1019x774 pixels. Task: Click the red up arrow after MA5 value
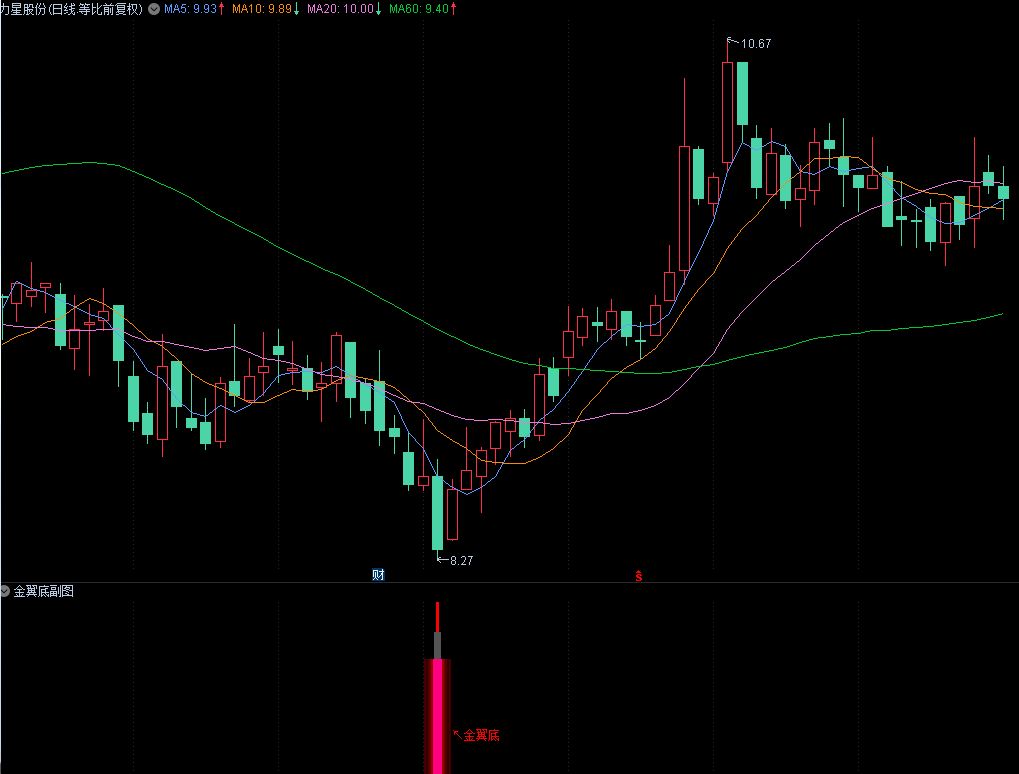(x=222, y=9)
